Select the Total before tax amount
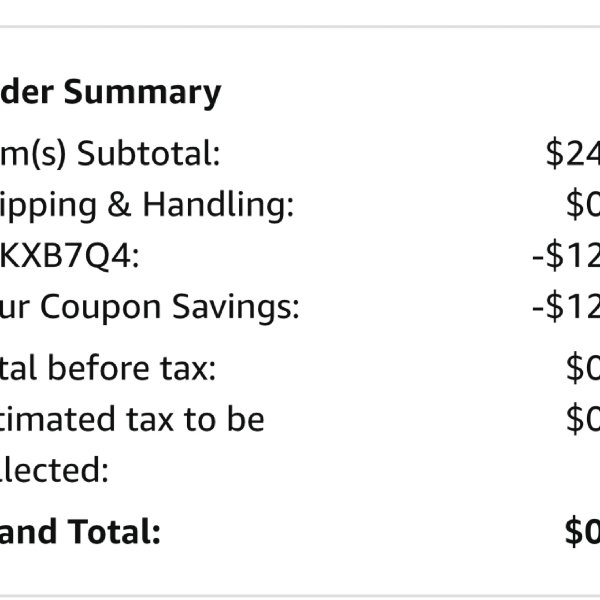This screenshot has width=600, height=600. 583,368
